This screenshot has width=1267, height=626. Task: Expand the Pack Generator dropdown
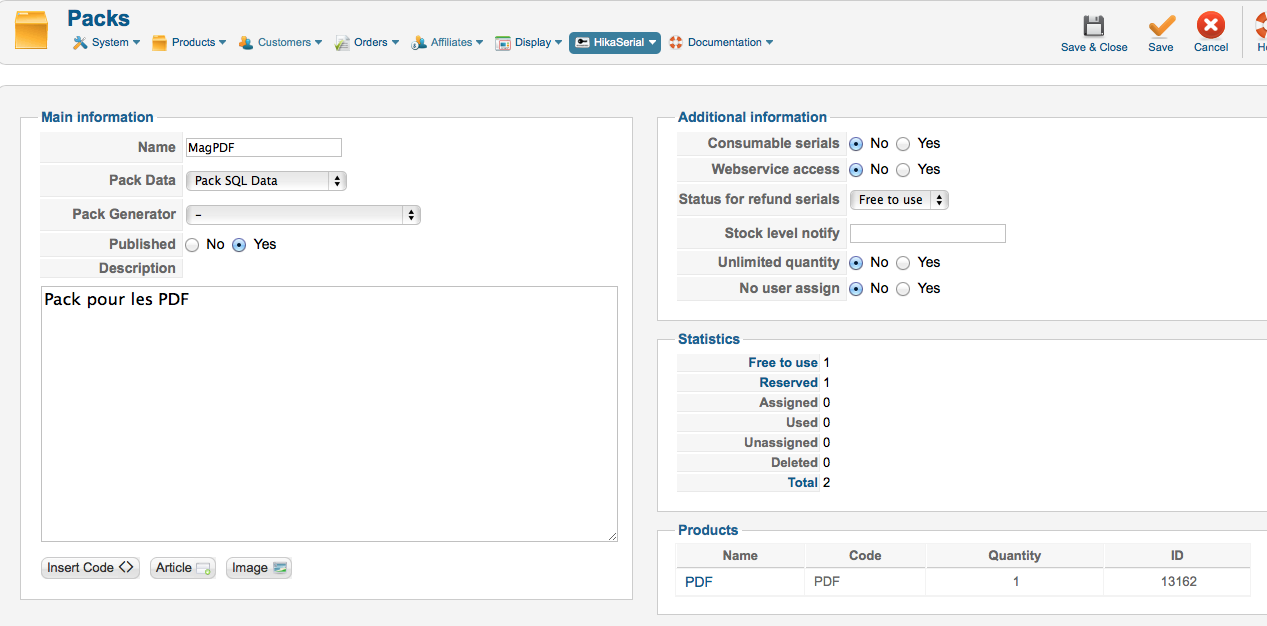click(303, 215)
